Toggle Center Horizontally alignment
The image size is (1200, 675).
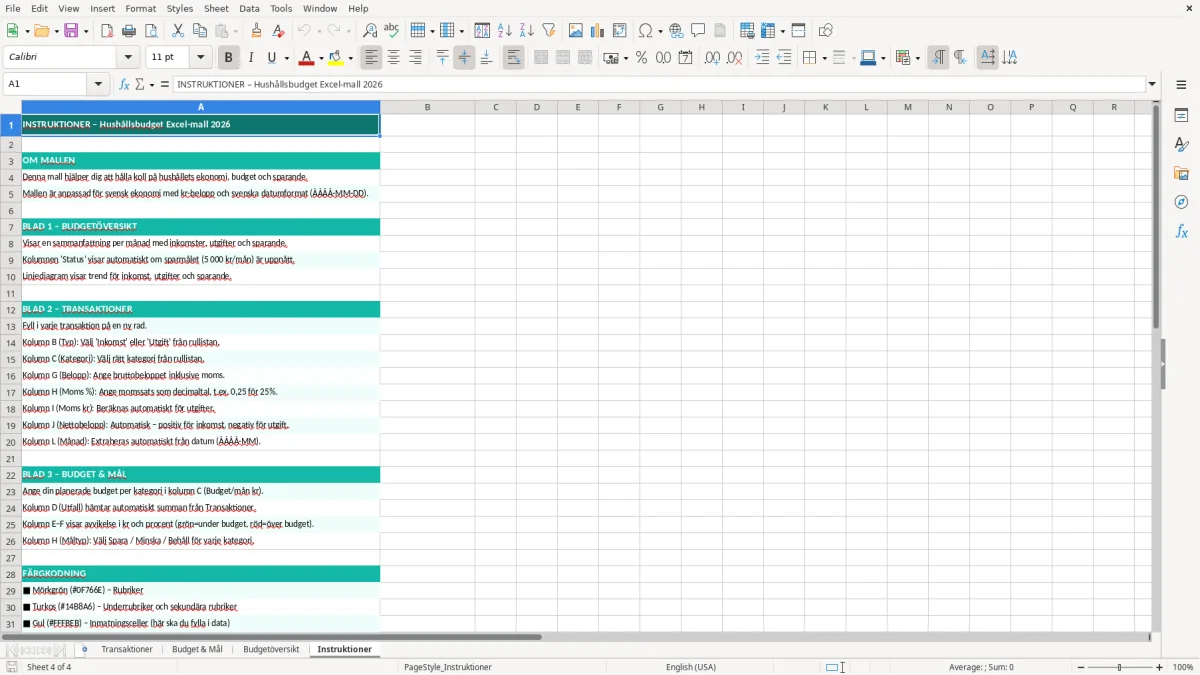click(393, 58)
